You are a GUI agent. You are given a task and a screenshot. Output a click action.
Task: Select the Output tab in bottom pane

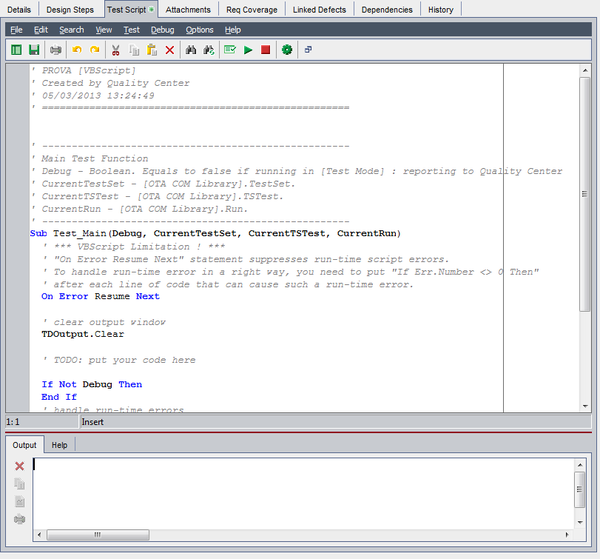coord(24,445)
